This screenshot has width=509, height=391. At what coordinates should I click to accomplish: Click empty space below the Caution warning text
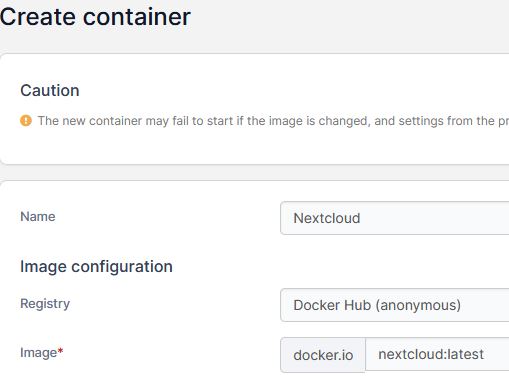(253, 147)
